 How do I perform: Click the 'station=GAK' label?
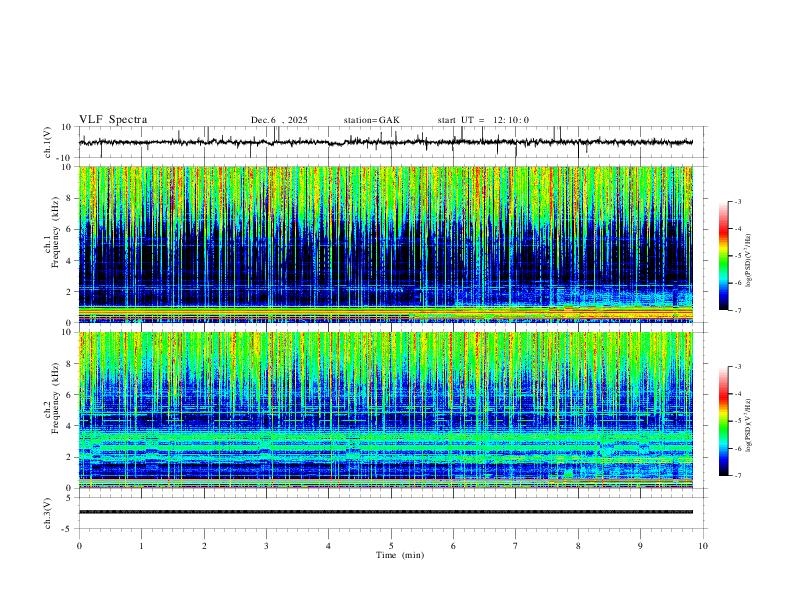[x=371, y=120]
